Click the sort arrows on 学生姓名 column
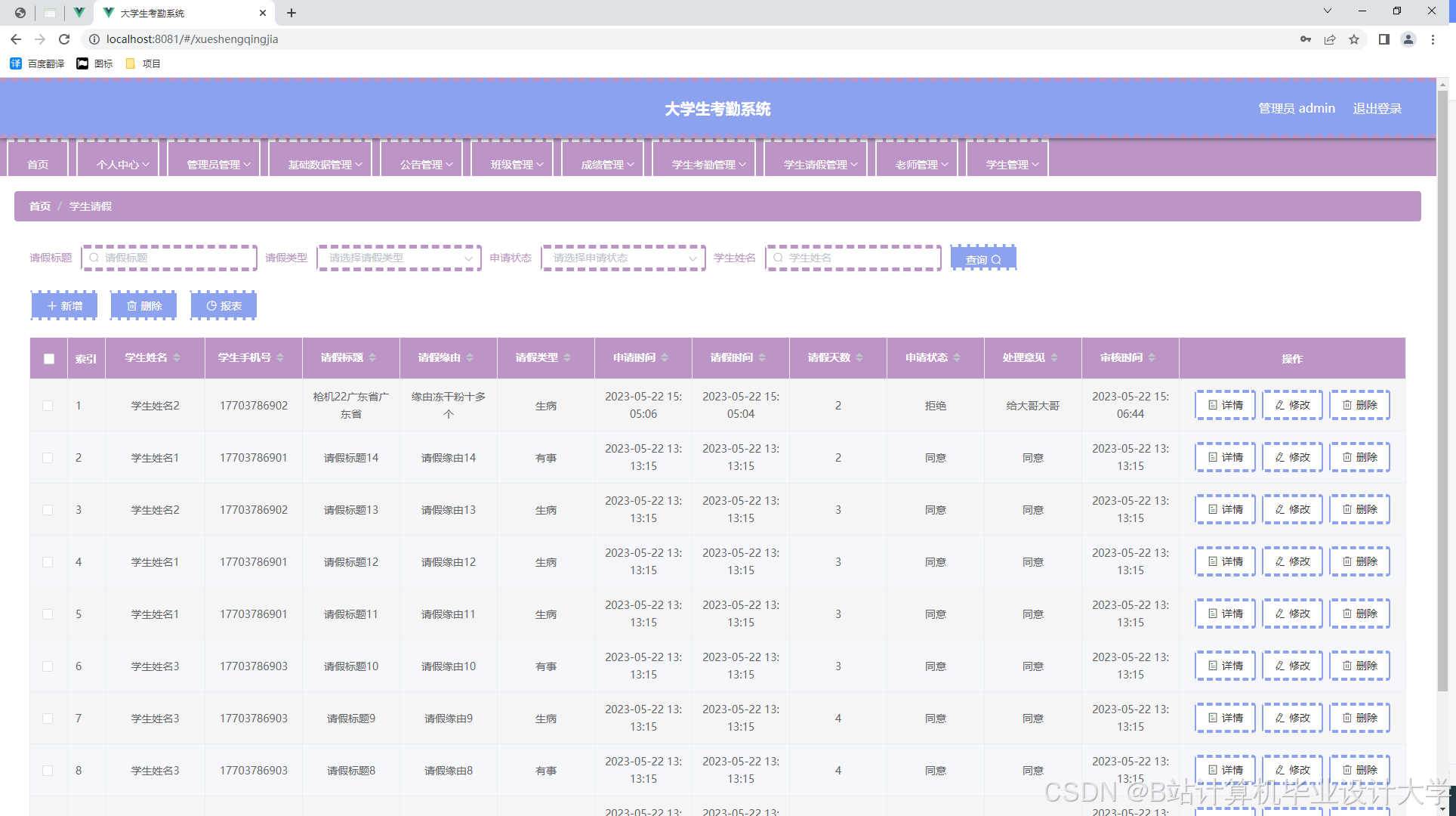Image resolution: width=1456 pixels, height=816 pixels. [177, 358]
